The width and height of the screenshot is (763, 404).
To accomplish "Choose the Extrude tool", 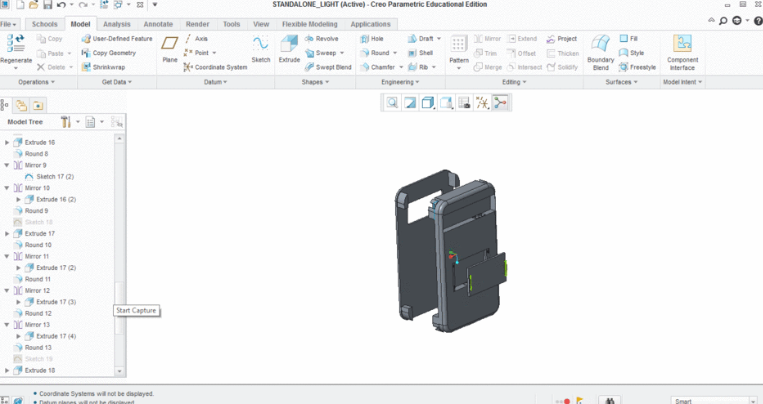I will click(289, 49).
